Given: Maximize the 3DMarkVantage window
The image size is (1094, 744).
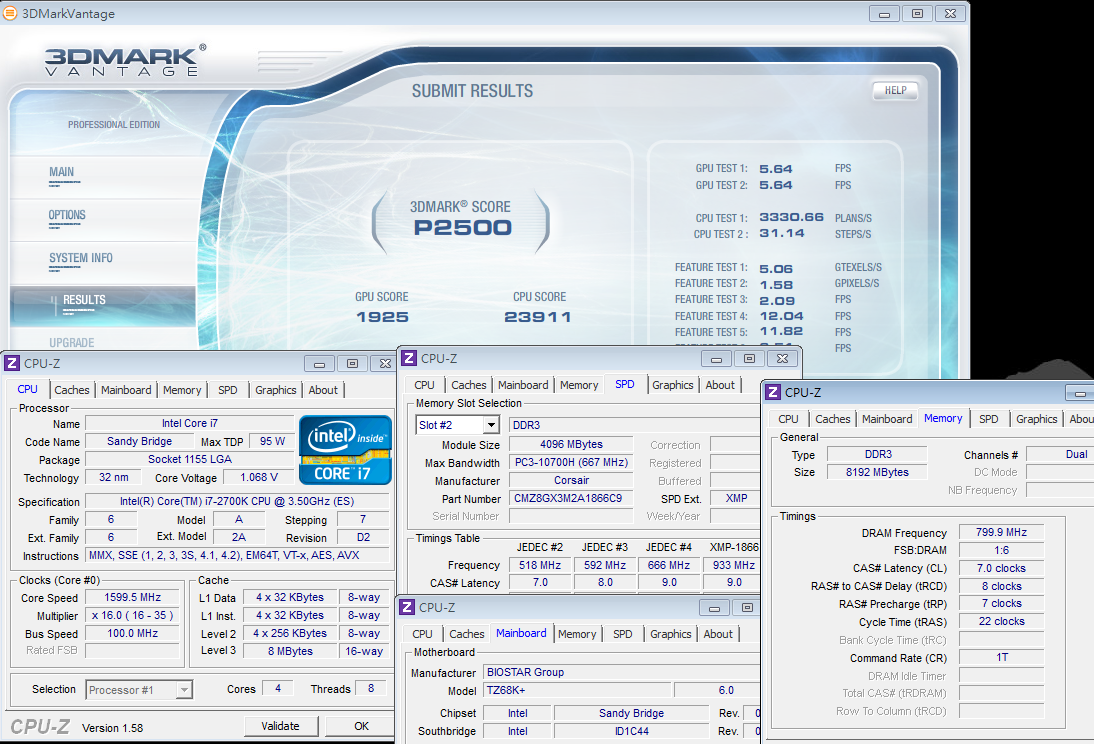Looking at the screenshot, I should click(917, 13).
